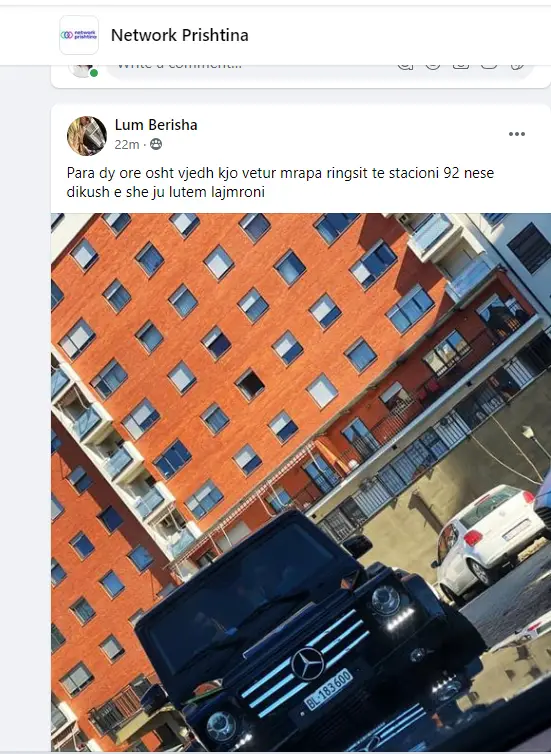
Task: Open the Network Prishtina group title
Action: pyautogui.click(x=180, y=35)
